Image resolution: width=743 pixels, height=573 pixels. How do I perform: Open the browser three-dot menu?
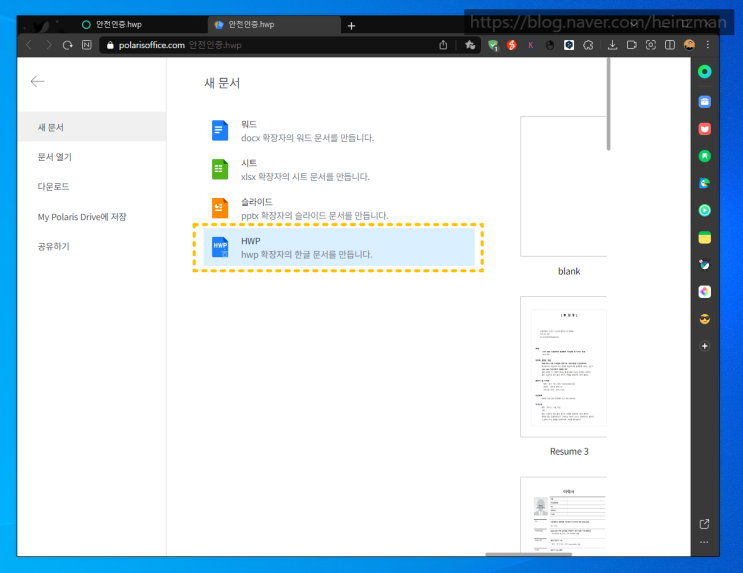click(x=707, y=45)
